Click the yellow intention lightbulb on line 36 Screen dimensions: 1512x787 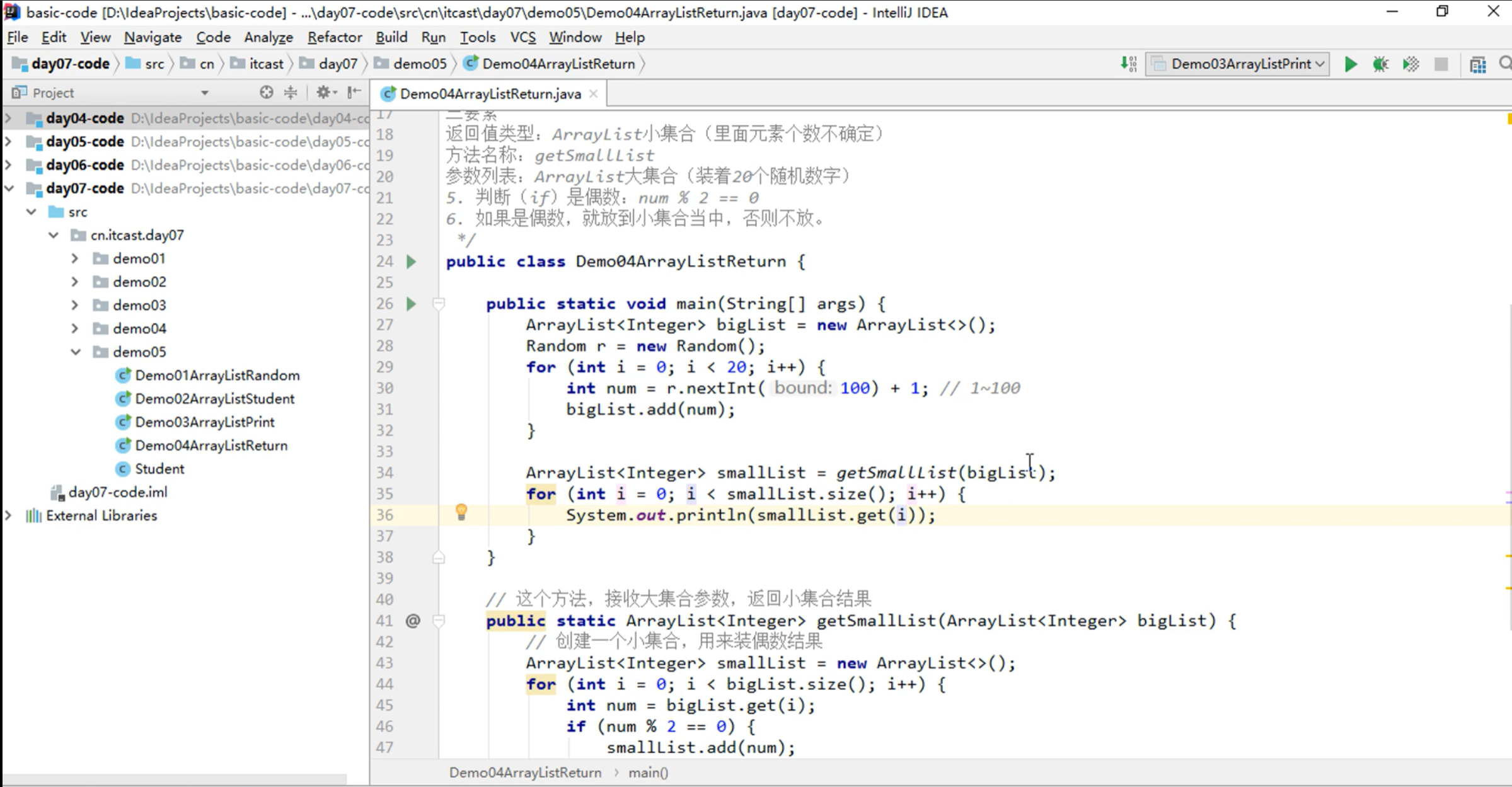pos(461,512)
